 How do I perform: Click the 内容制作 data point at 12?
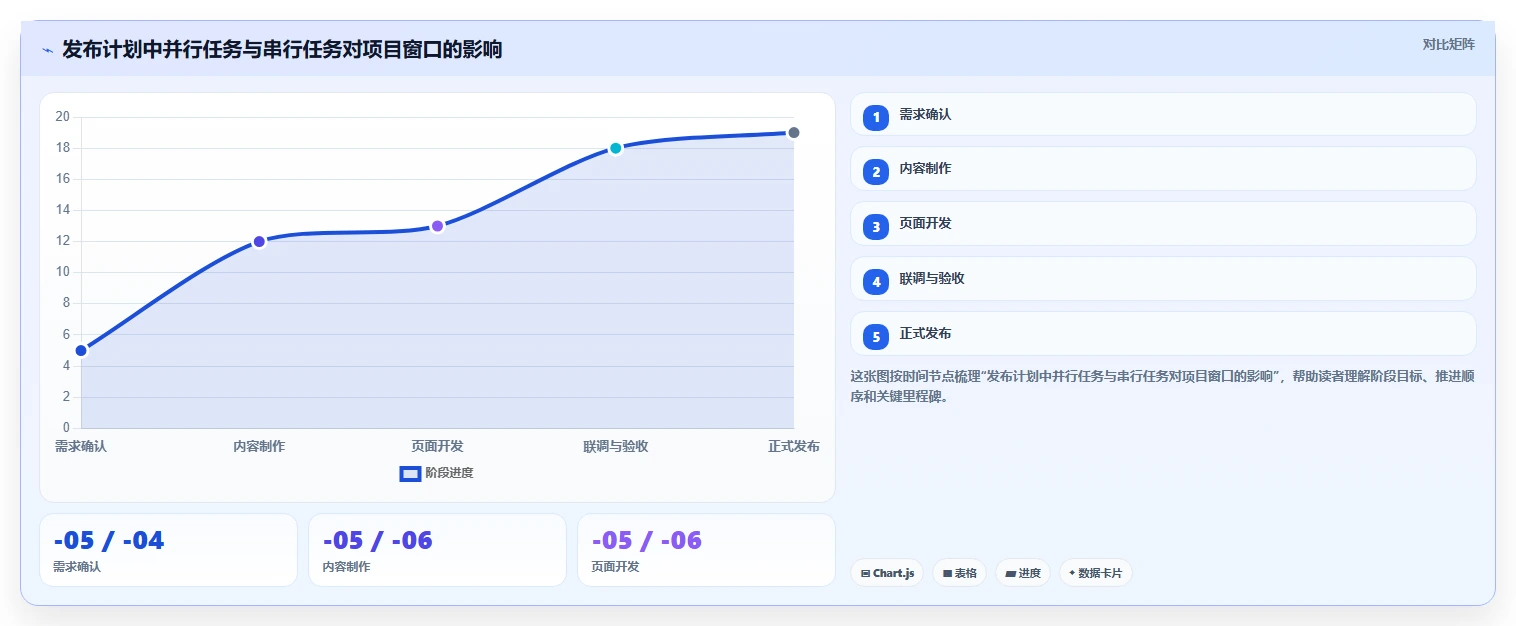259,241
